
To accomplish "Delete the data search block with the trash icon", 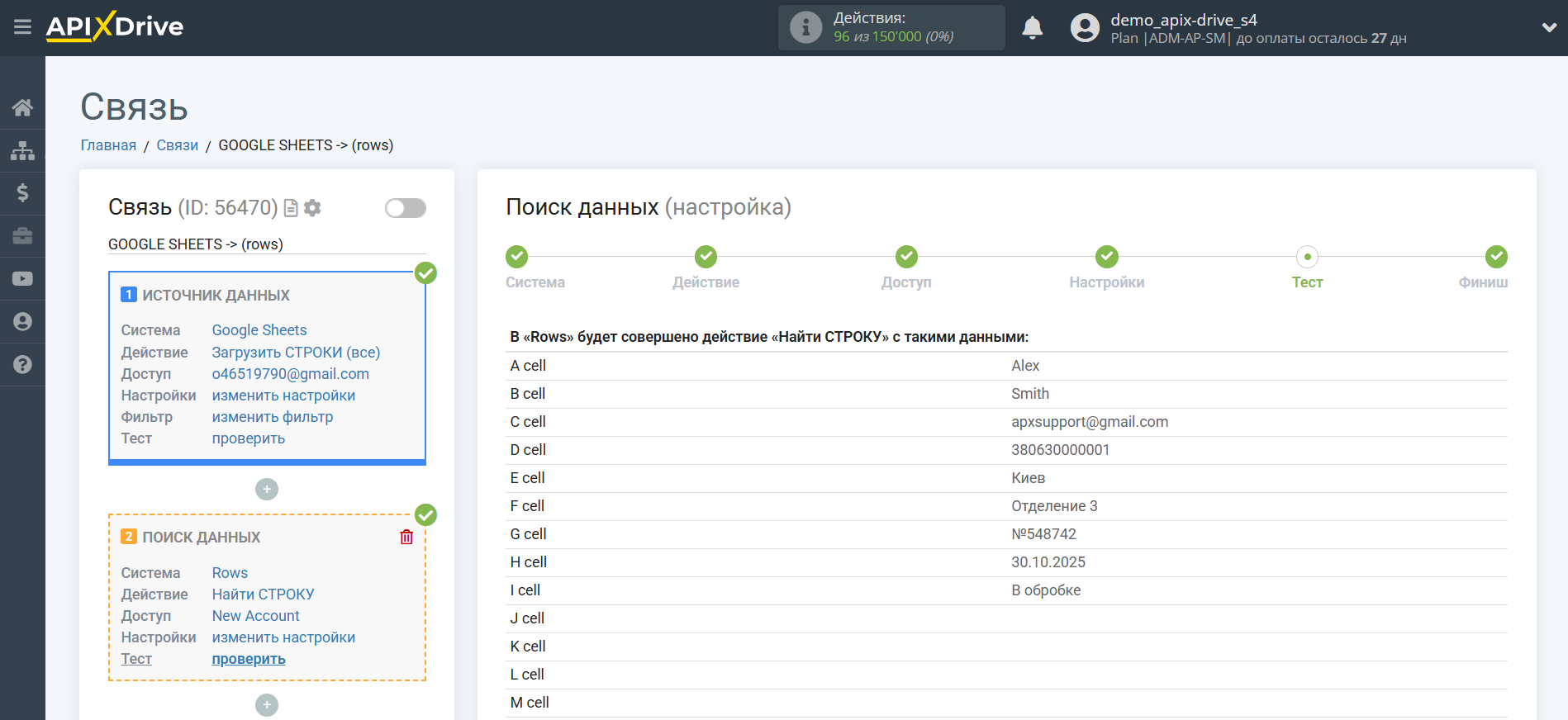I will point(406,538).
